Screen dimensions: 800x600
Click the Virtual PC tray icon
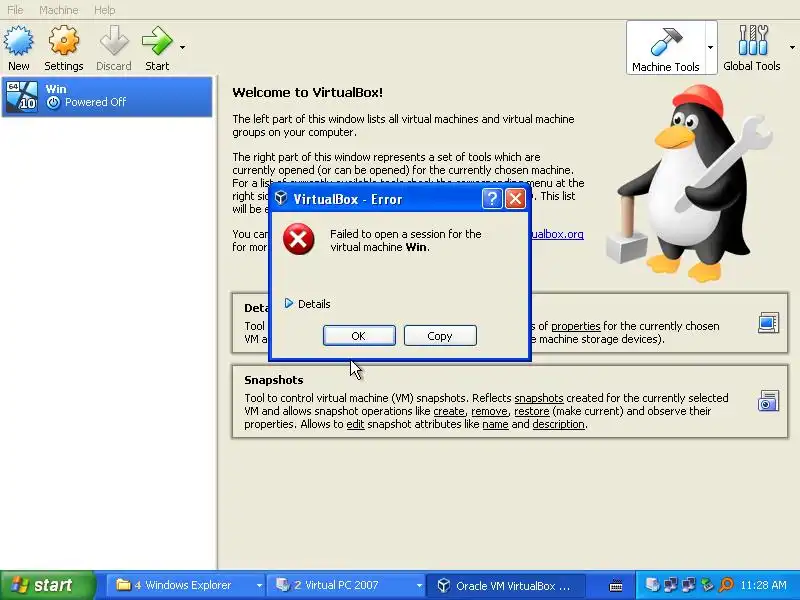(652, 585)
